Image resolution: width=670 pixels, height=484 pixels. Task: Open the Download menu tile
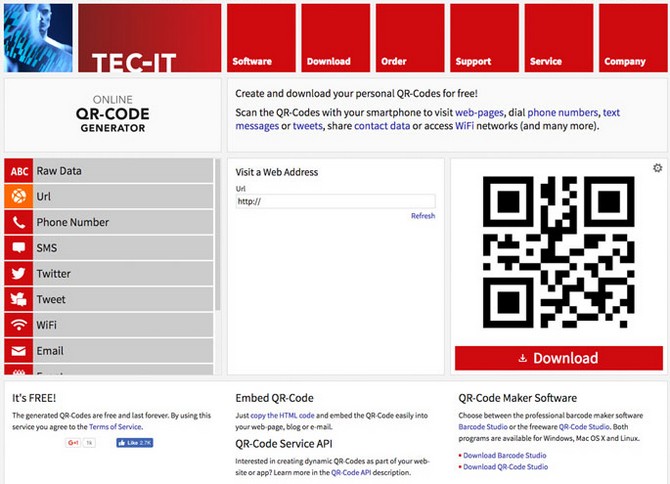(335, 38)
